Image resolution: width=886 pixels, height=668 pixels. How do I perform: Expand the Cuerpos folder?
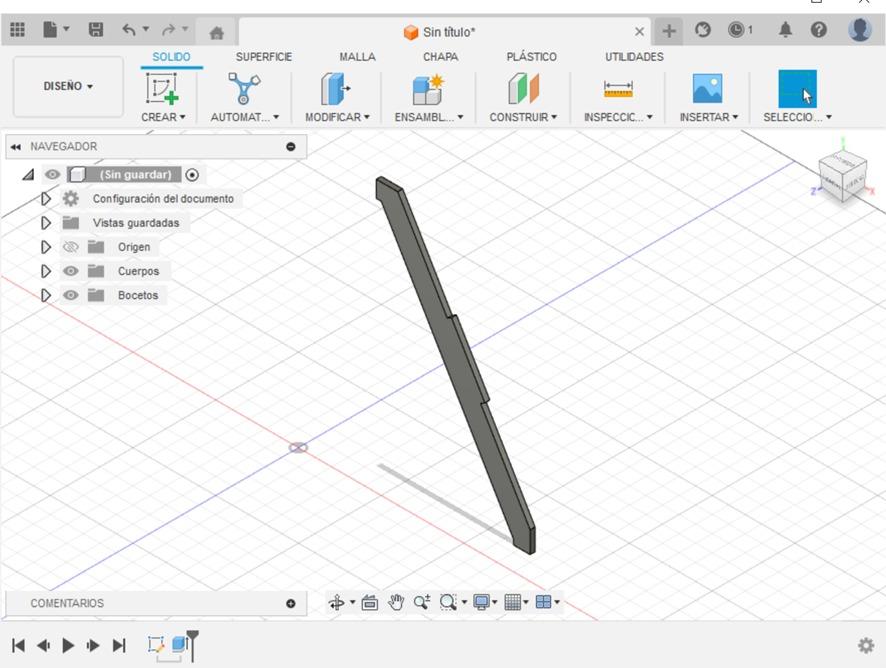pos(46,271)
